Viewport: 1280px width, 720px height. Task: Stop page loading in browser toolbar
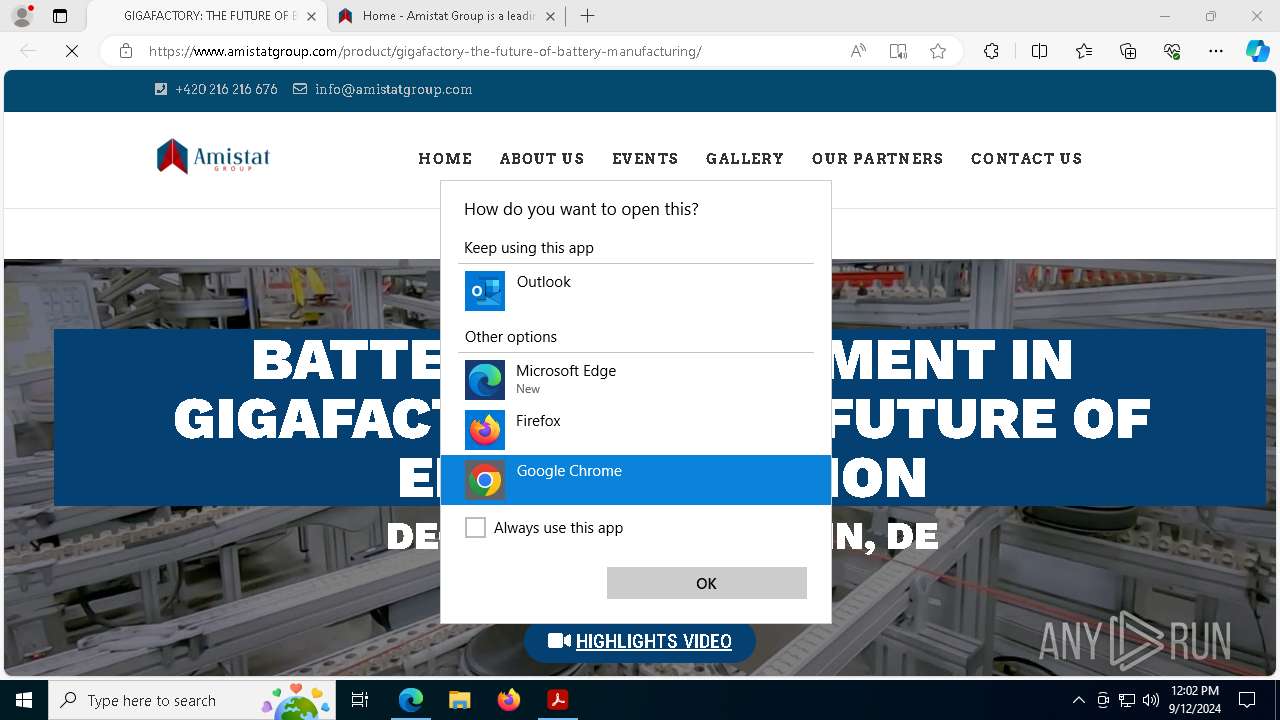click(x=72, y=51)
